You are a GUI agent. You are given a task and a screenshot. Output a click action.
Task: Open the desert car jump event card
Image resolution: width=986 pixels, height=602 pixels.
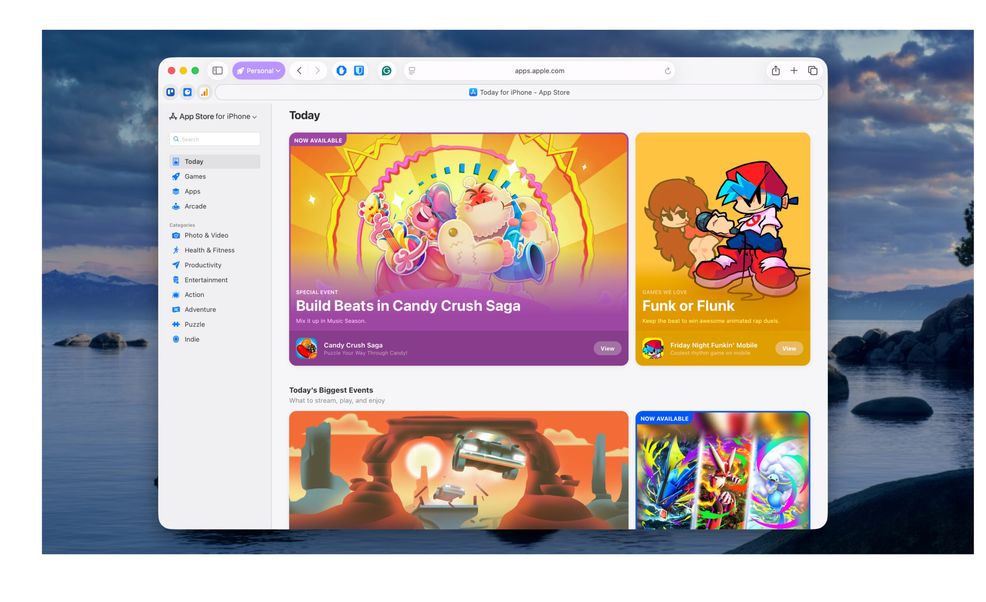tap(458, 470)
